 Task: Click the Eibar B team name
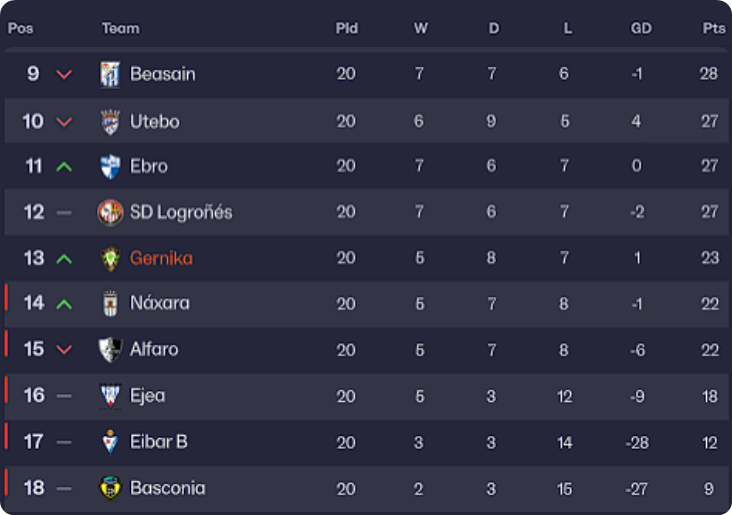pyautogui.click(x=159, y=441)
